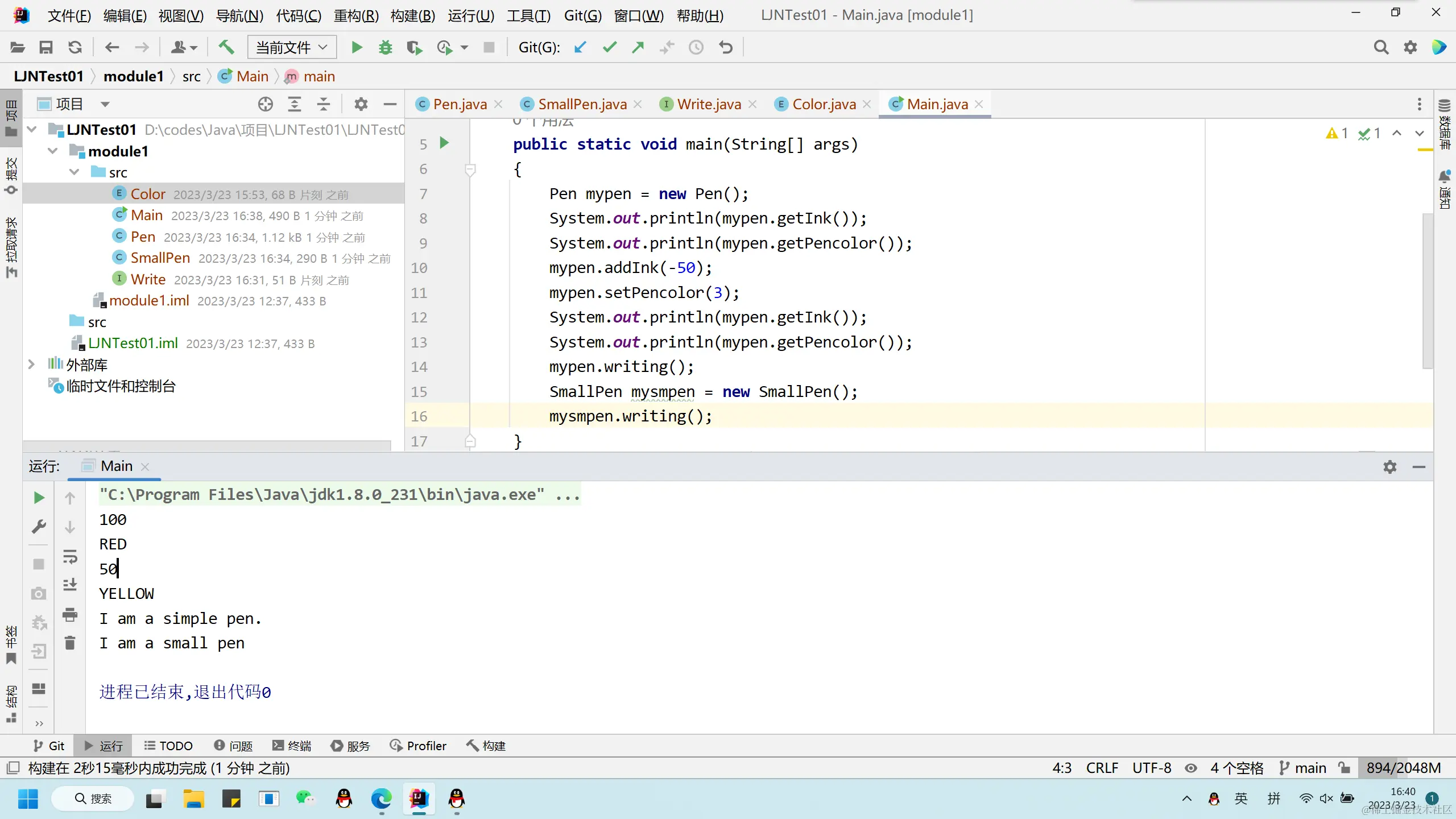Image resolution: width=1456 pixels, height=819 pixels.
Task: Switch to the Pen.java editor tab
Action: [x=460, y=104]
